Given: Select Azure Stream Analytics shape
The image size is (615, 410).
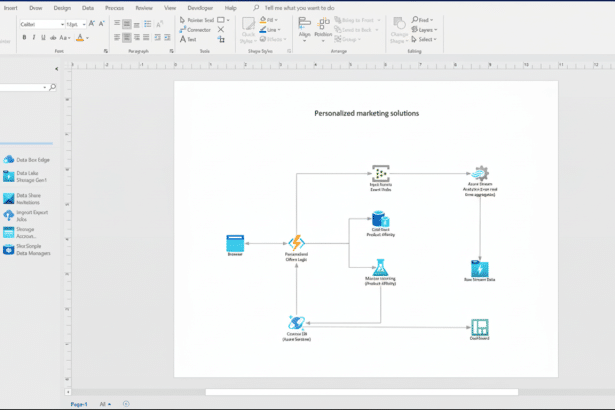Looking at the screenshot, I should pyautogui.click(x=480, y=173).
